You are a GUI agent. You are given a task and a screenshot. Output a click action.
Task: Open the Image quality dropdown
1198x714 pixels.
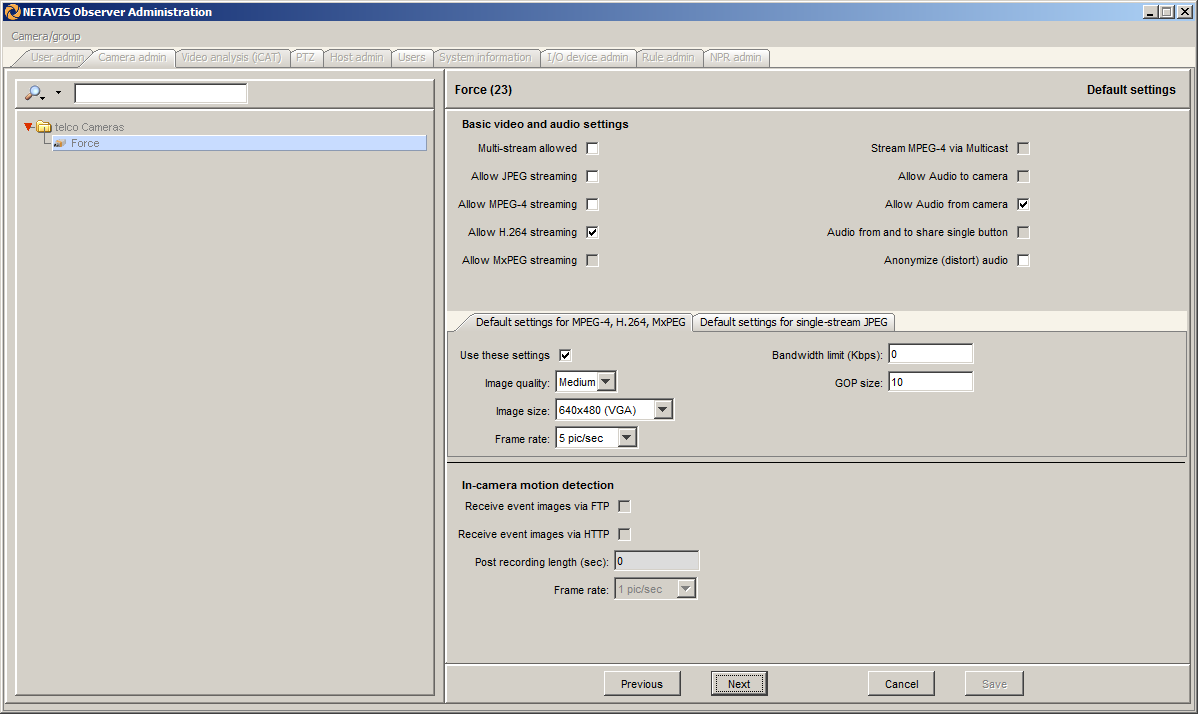coord(606,382)
